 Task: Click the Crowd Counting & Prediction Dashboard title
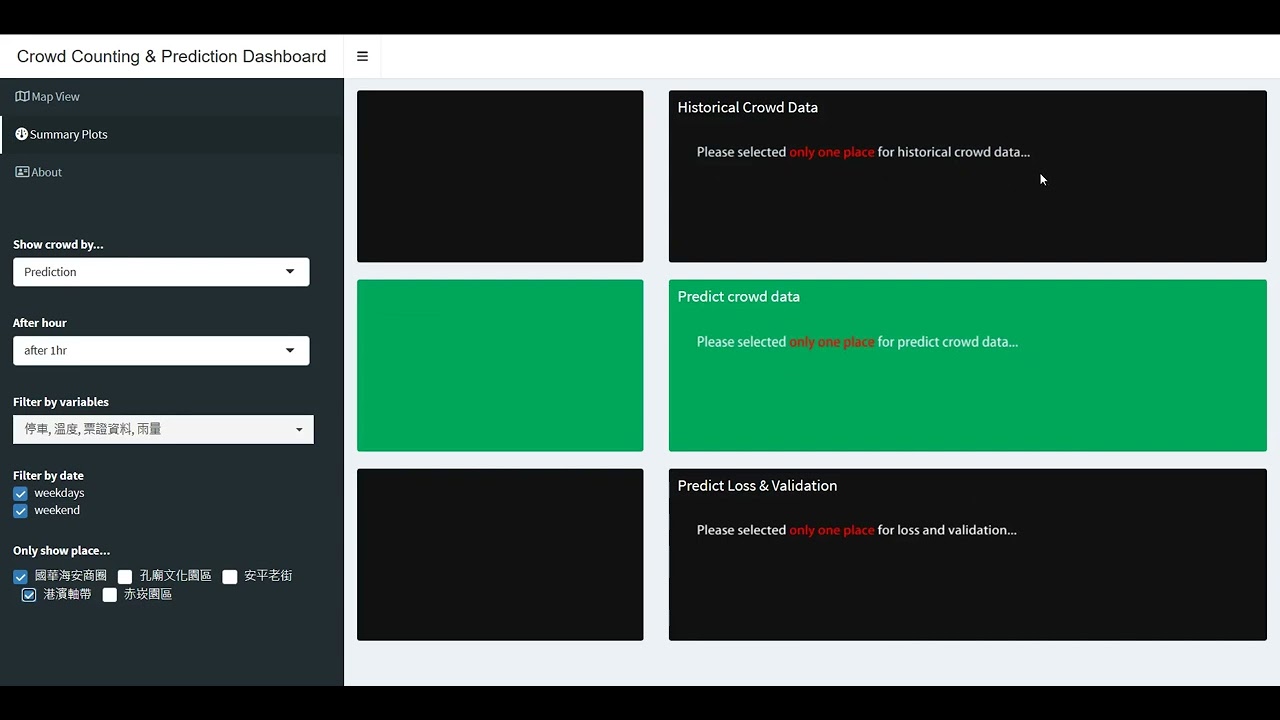(x=171, y=57)
